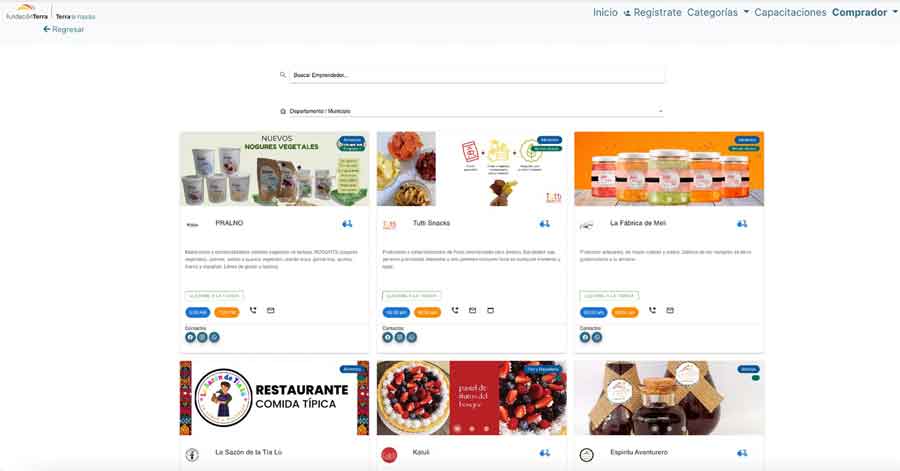Click the delivery scooter icon beside Espíritu Aventurero
Image resolution: width=900 pixels, height=471 pixels.
click(742, 453)
